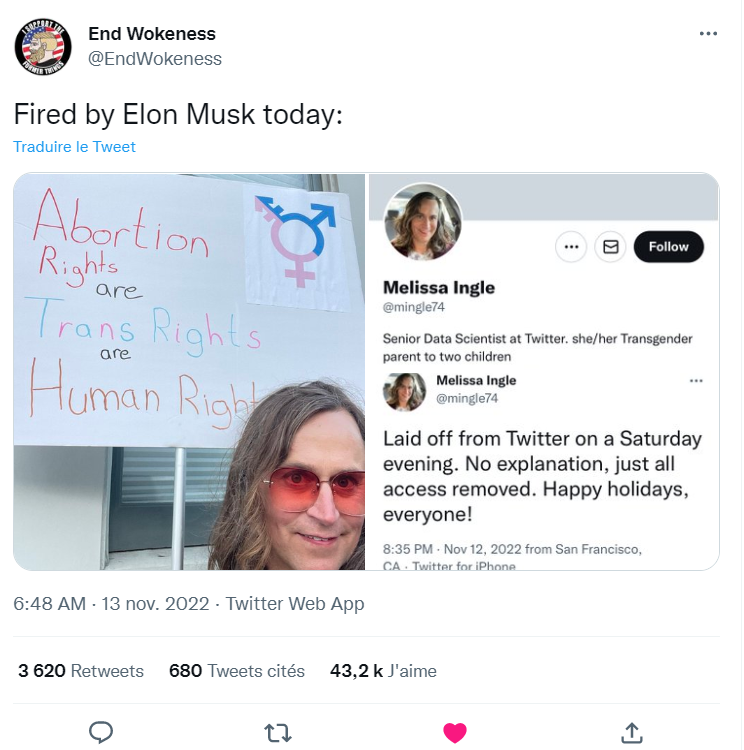Open the tweet's three-dot options menu

(708, 33)
